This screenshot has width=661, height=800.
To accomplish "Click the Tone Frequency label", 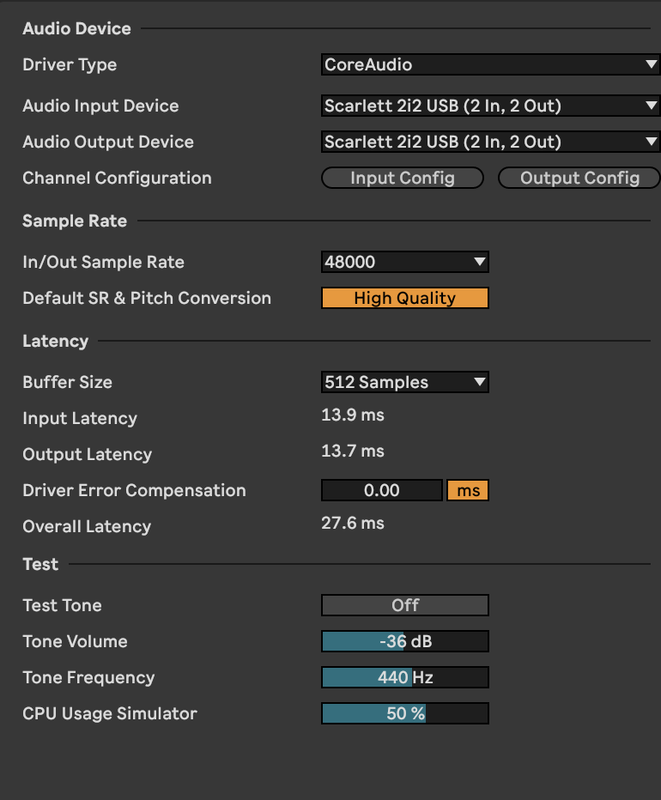I will [x=89, y=678].
